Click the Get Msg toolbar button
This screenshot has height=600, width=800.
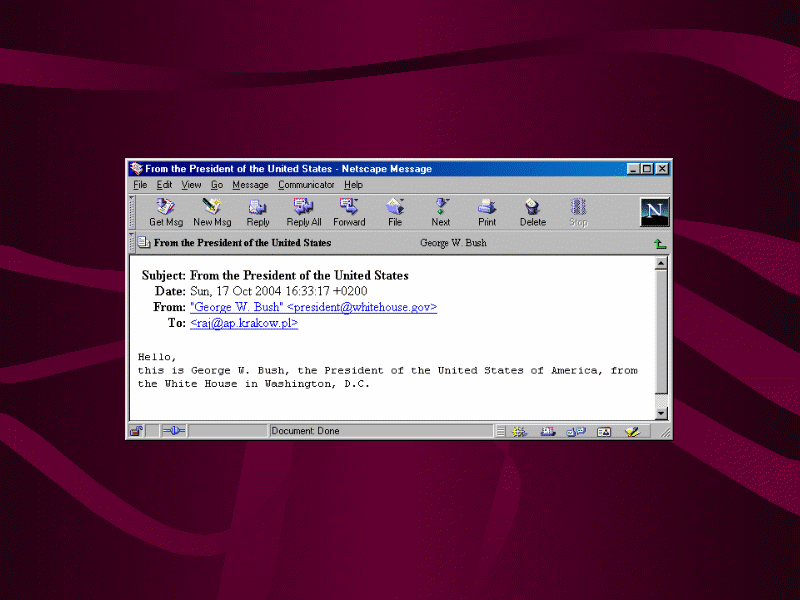tap(166, 212)
